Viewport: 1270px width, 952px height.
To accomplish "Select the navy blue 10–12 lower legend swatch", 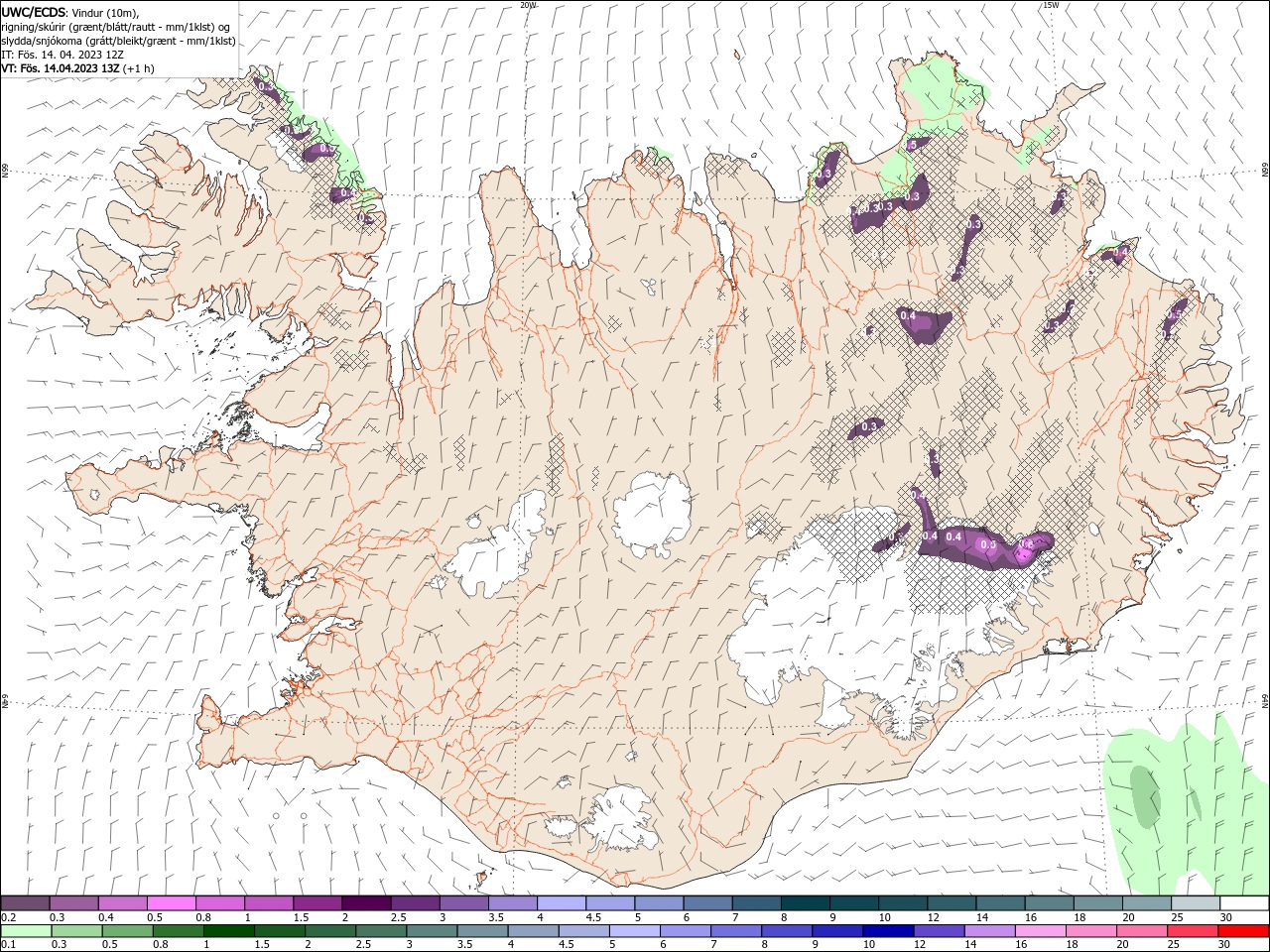I will pyautogui.click(x=887, y=931).
